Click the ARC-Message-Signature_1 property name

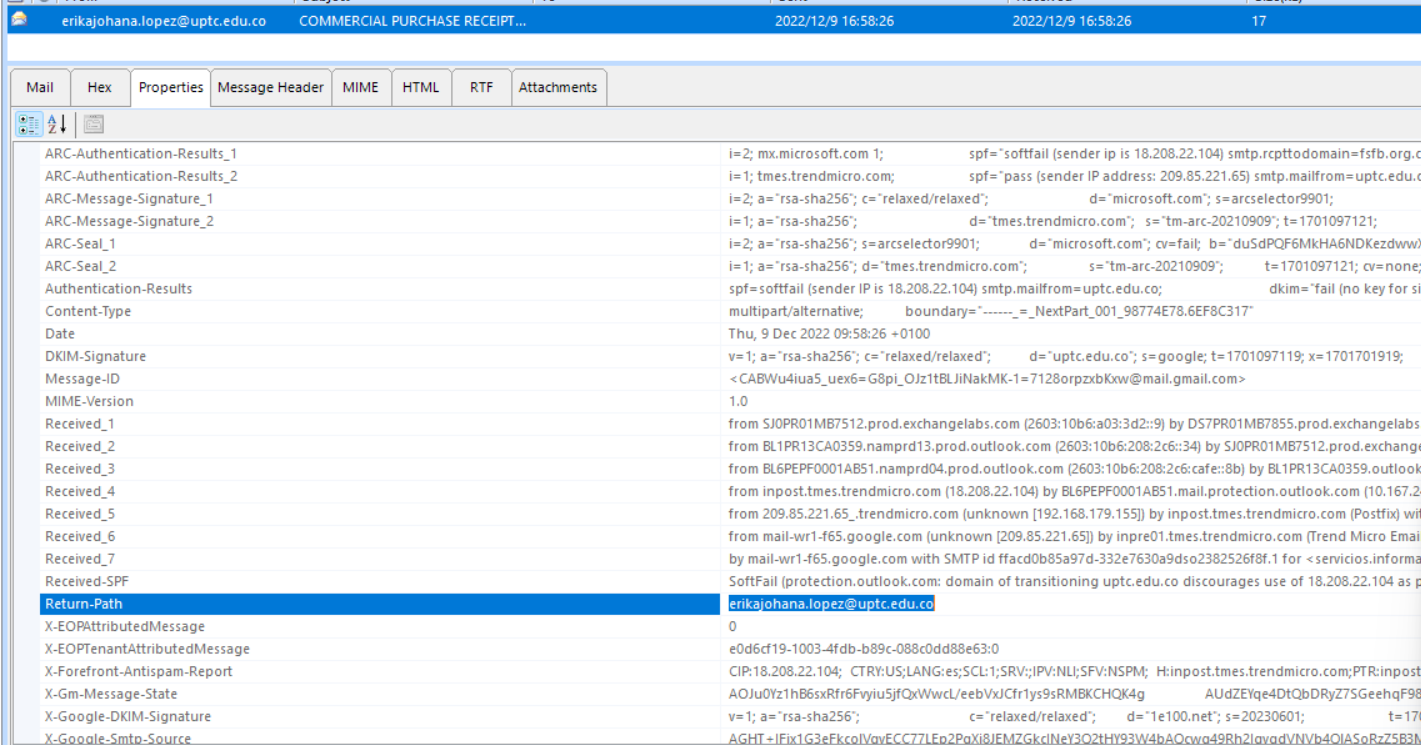click(x=129, y=199)
